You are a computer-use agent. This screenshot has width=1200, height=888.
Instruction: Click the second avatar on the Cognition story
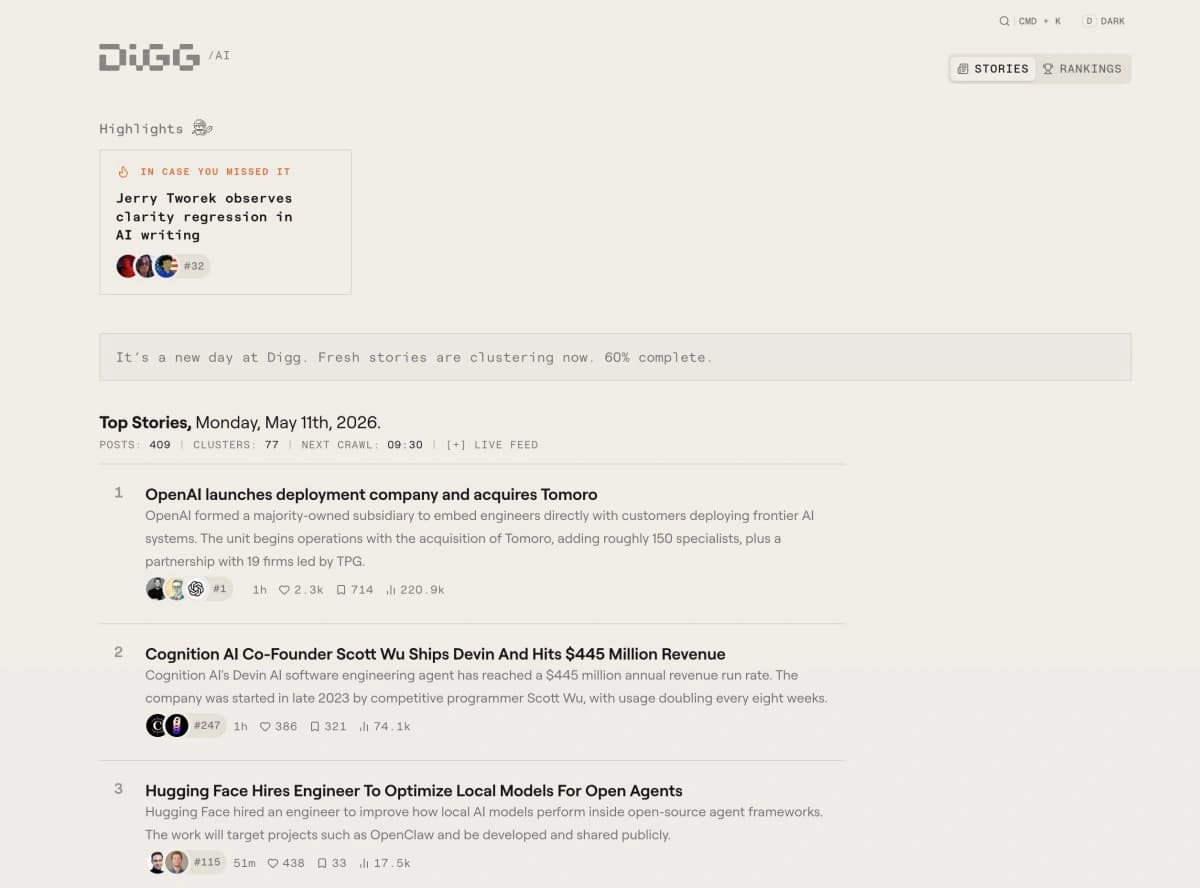tap(176, 726)
